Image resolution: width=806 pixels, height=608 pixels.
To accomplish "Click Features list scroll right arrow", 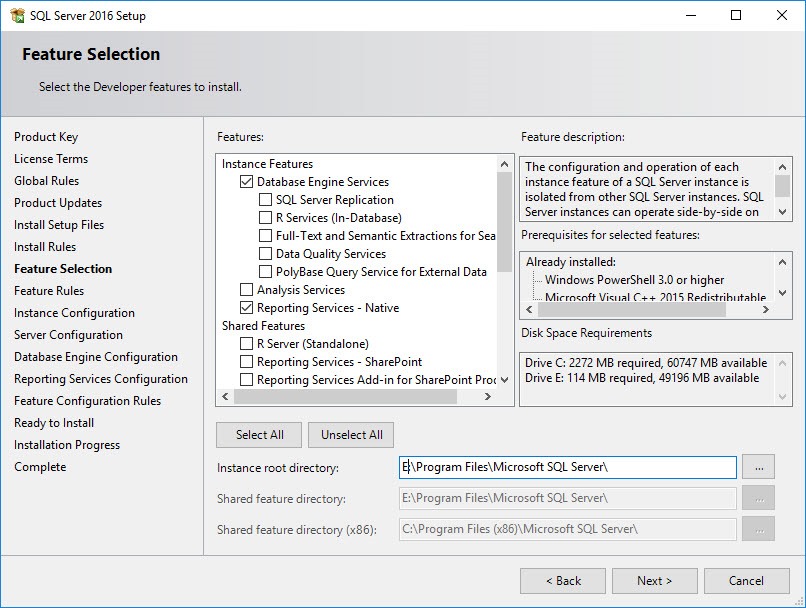I will tap(488, 396).
